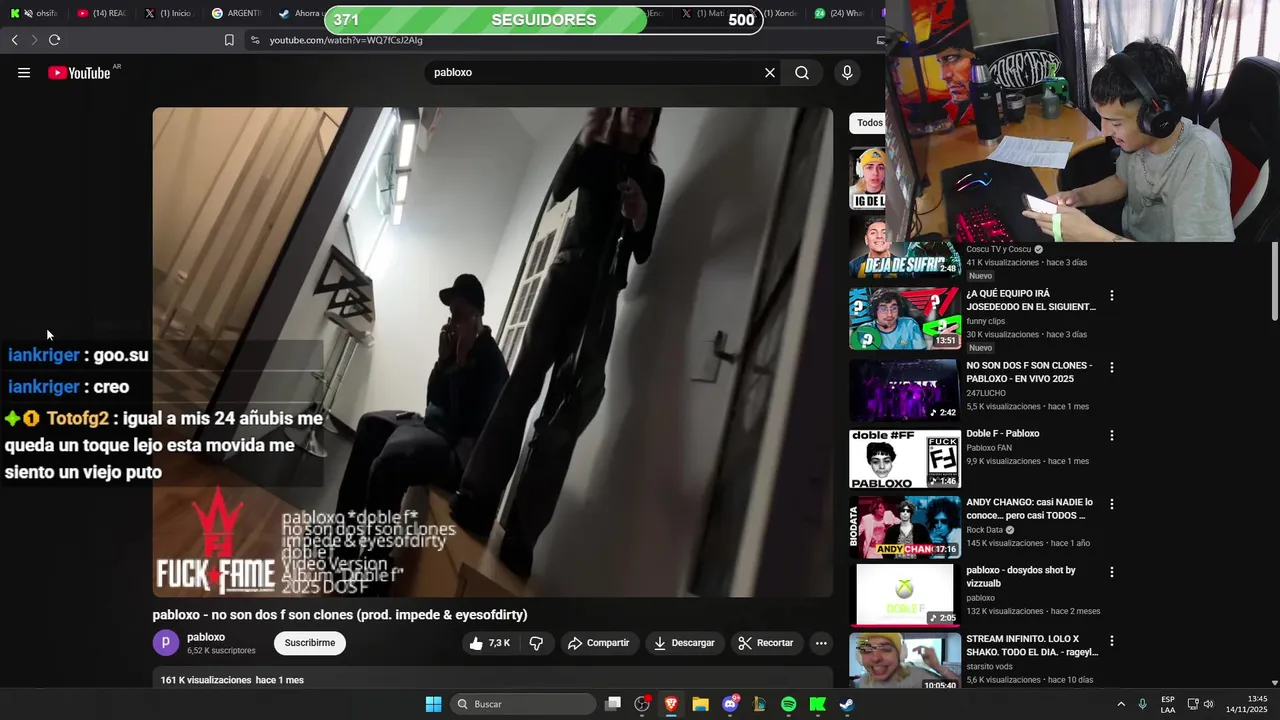Open Kick app from taskbar
This screenshot has height=720, width=1280.
point(817,704)
